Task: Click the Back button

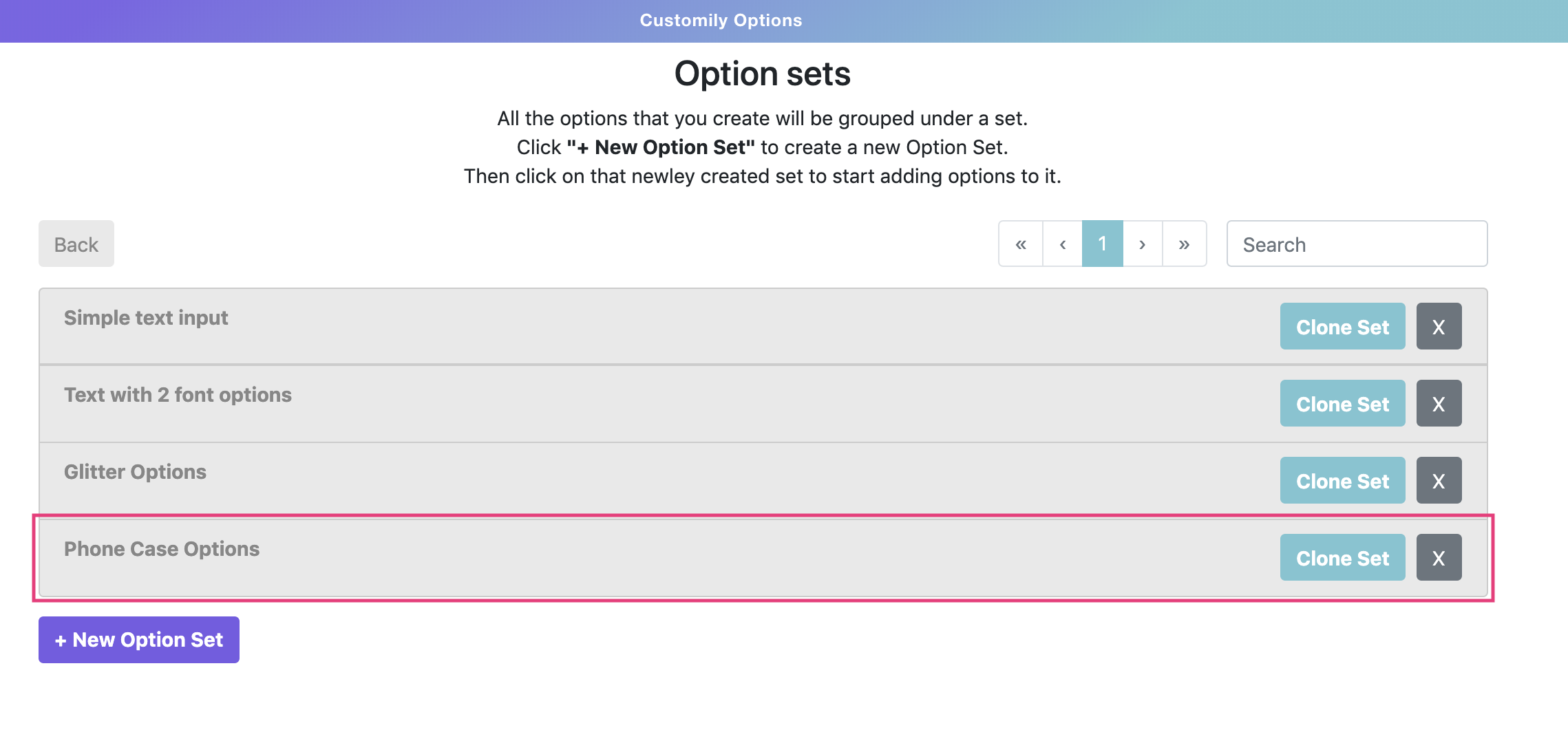Action: pyautogui.click(x=76, y=244)
